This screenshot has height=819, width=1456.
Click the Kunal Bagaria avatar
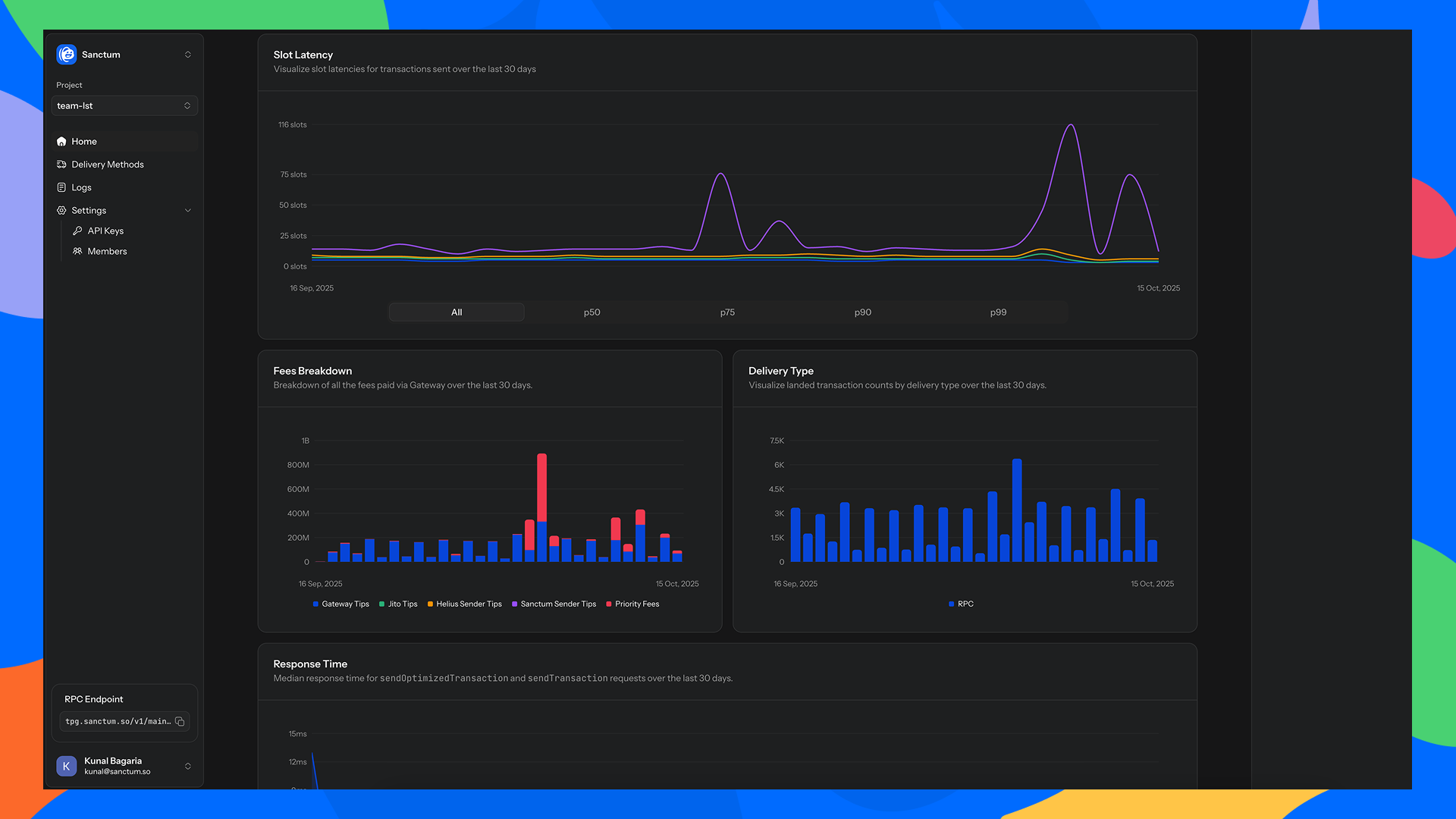pyautogui.click(x=67, y=767)
